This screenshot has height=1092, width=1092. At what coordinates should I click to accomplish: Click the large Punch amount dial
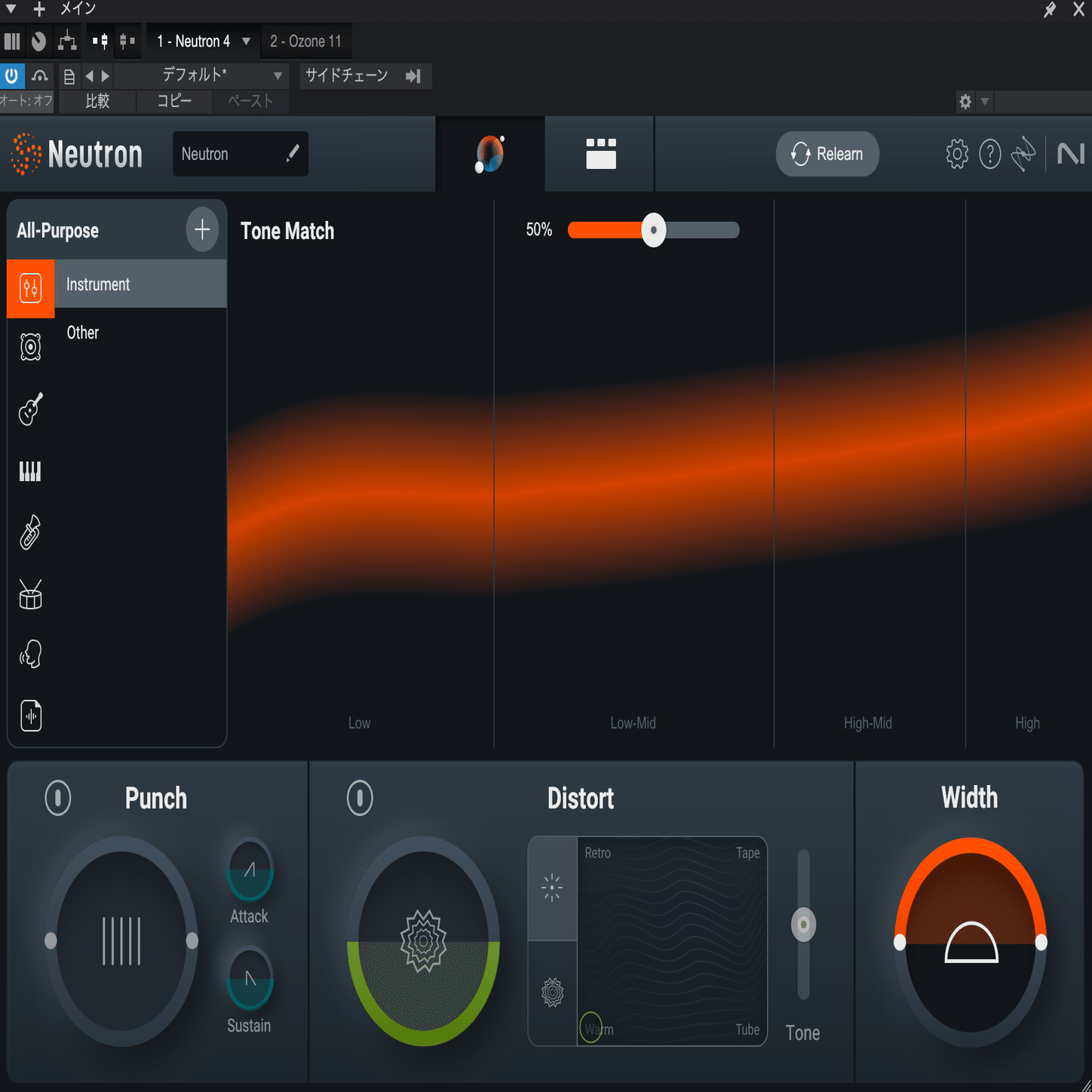click(121, 941)
